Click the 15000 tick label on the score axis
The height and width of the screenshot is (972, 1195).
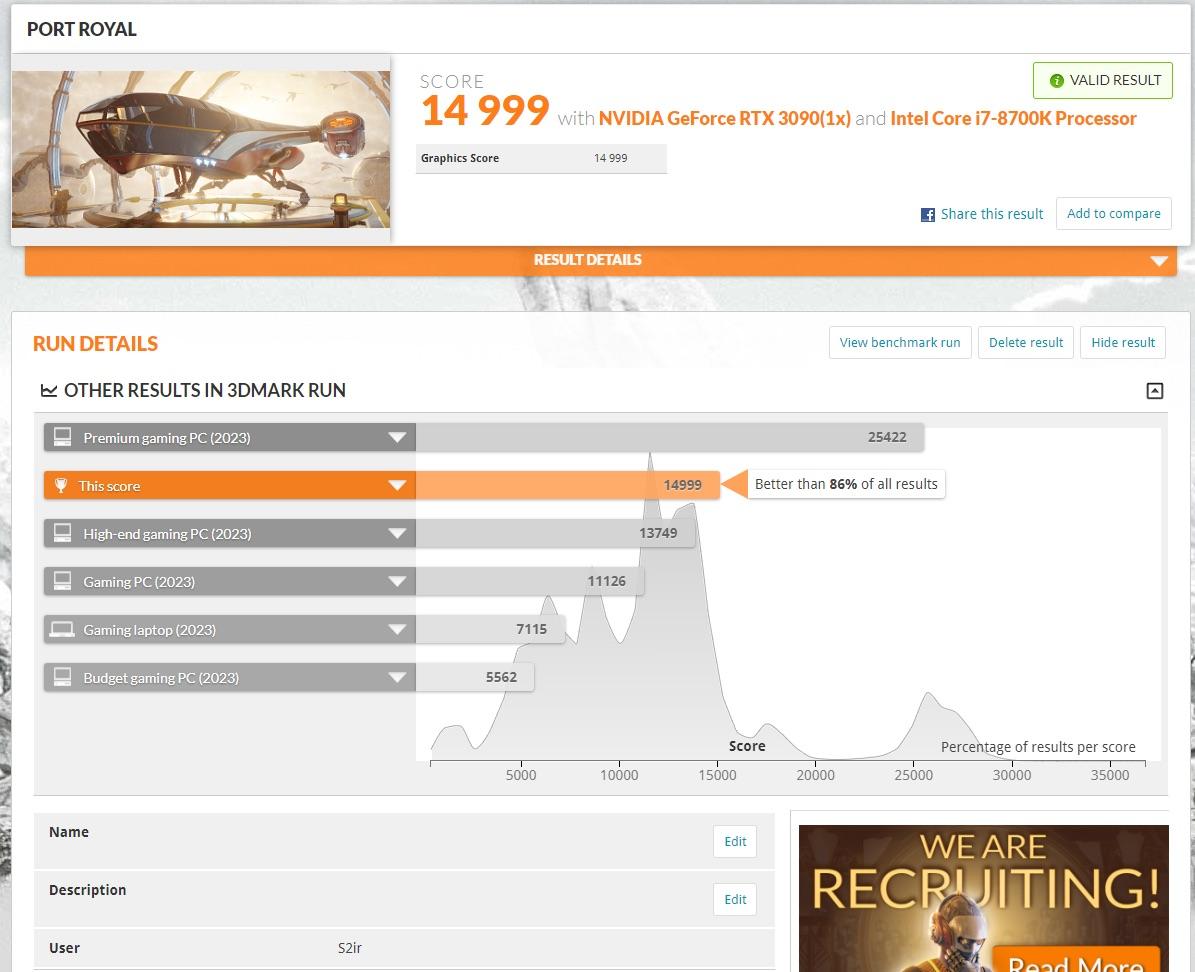[x=717, y=775]
